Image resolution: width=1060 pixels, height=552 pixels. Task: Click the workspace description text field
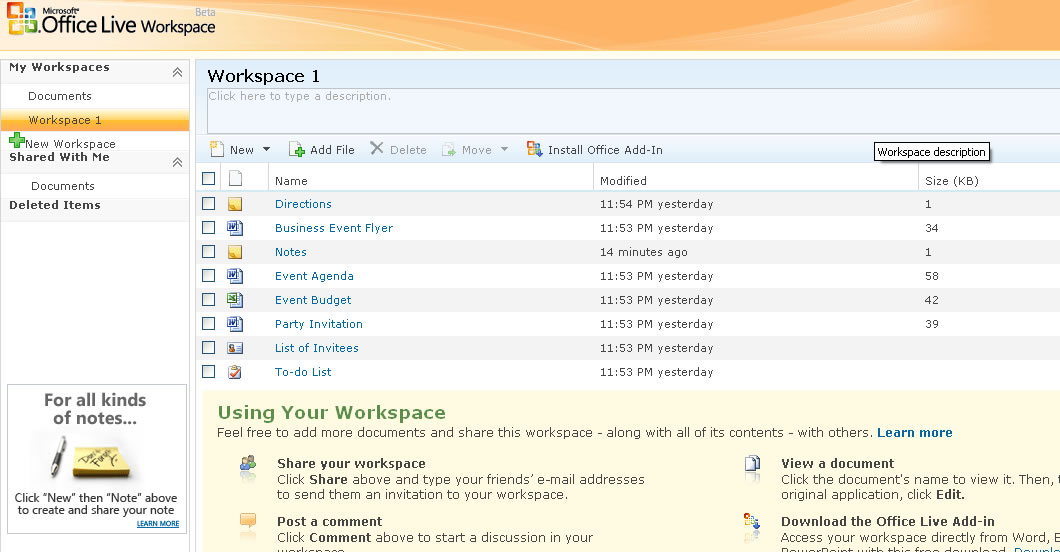pyautogui.click(x=633, y=110)
